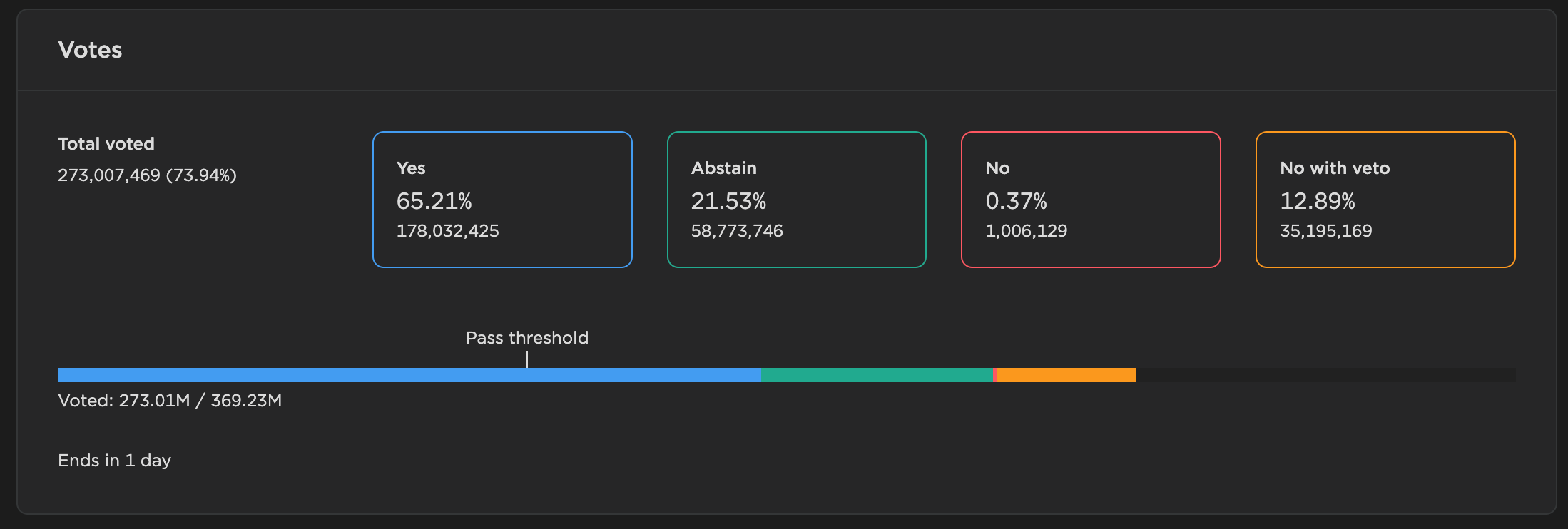
Task: Click the blue Yes bar segment
Action: click(409, 375)
